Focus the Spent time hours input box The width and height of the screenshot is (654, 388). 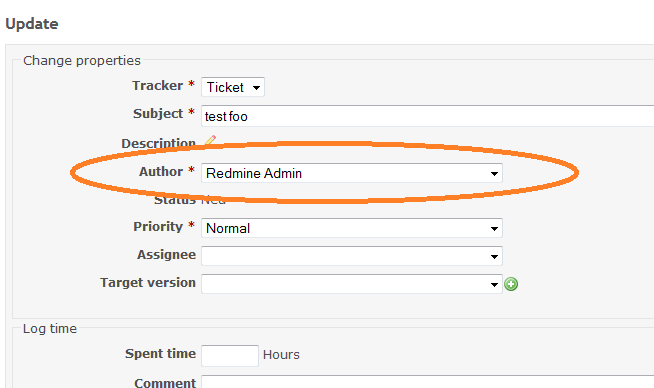230,355
